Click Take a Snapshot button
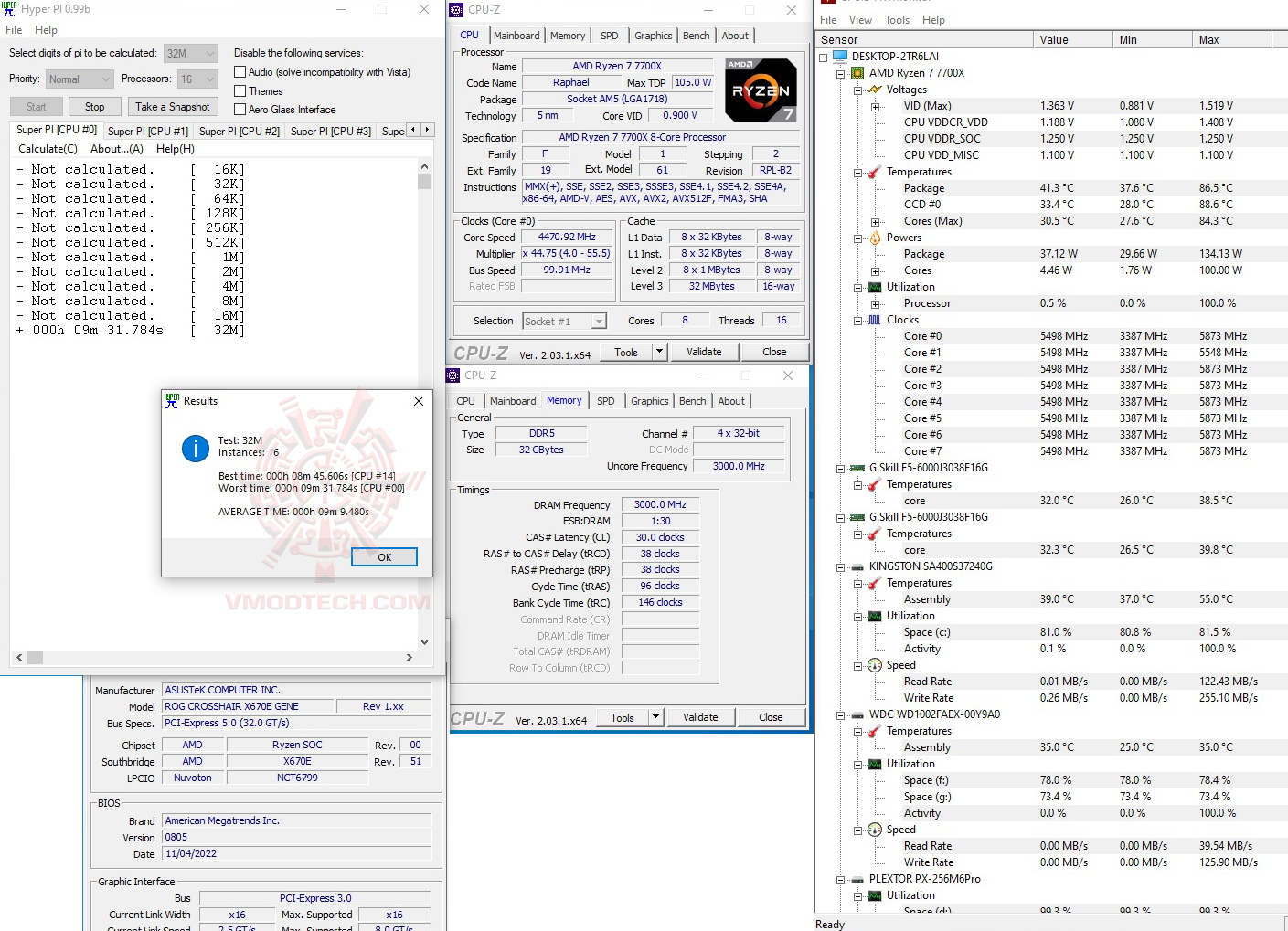 173,107
